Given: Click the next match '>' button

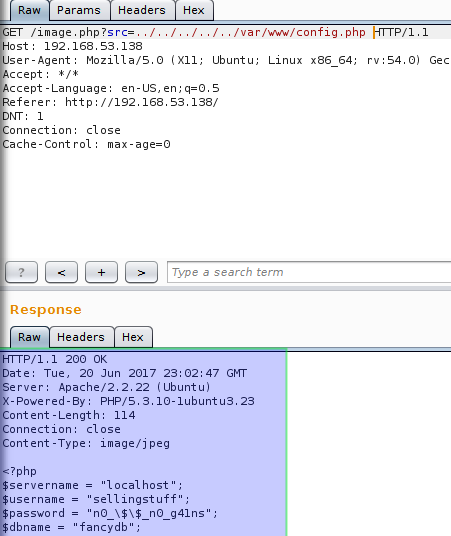Looking at the screenshot, I should pos(142,272).
